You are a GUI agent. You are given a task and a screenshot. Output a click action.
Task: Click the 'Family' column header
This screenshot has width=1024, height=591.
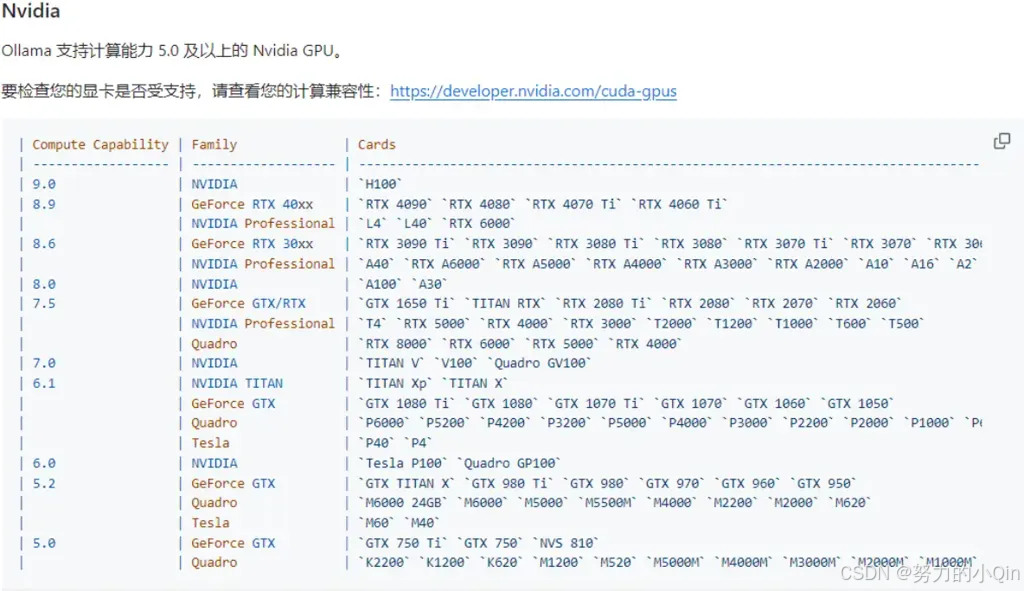214,144
